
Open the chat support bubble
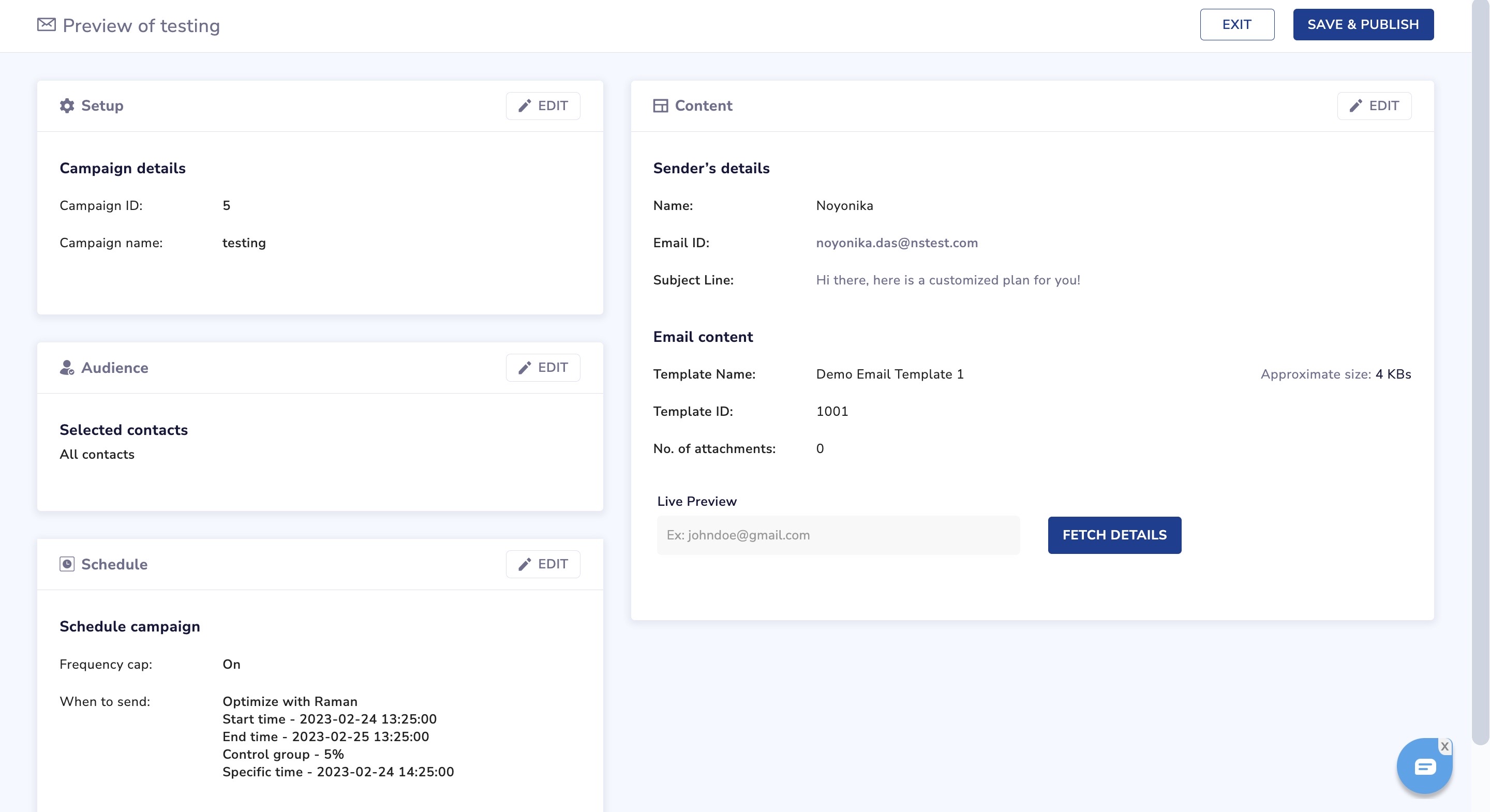[1424, 767]
